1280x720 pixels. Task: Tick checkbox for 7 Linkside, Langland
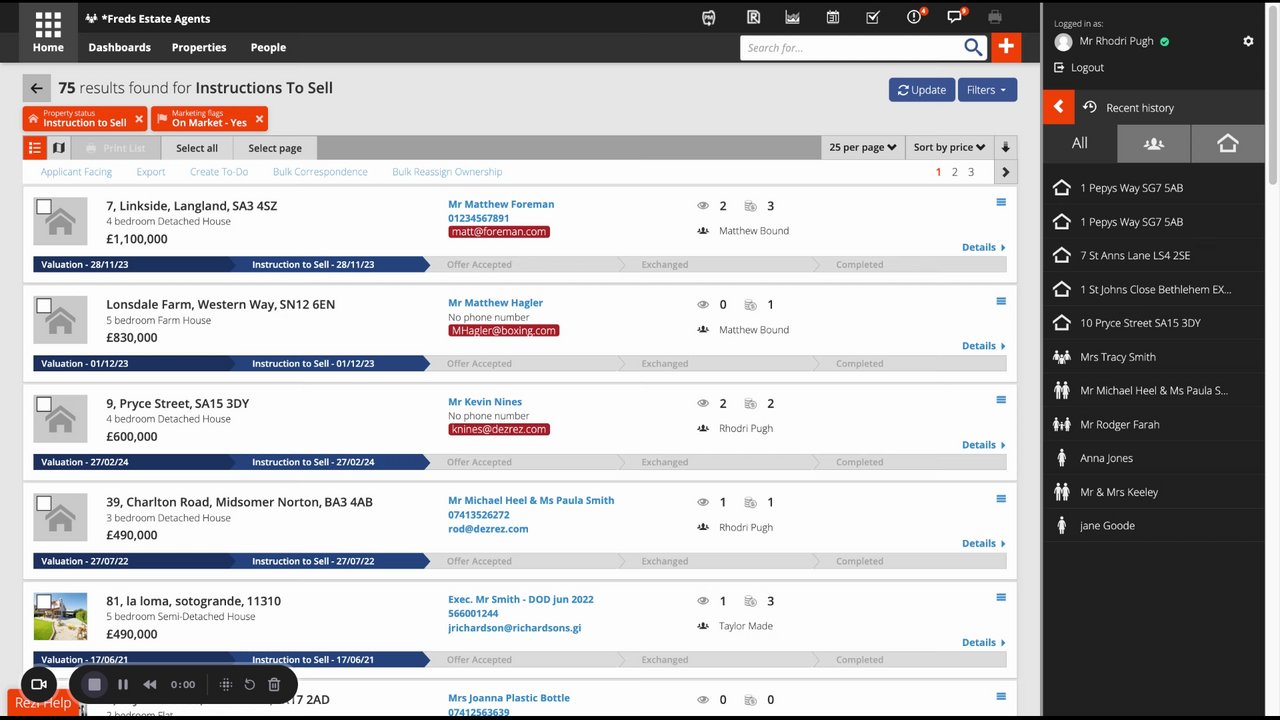[43, 207]
